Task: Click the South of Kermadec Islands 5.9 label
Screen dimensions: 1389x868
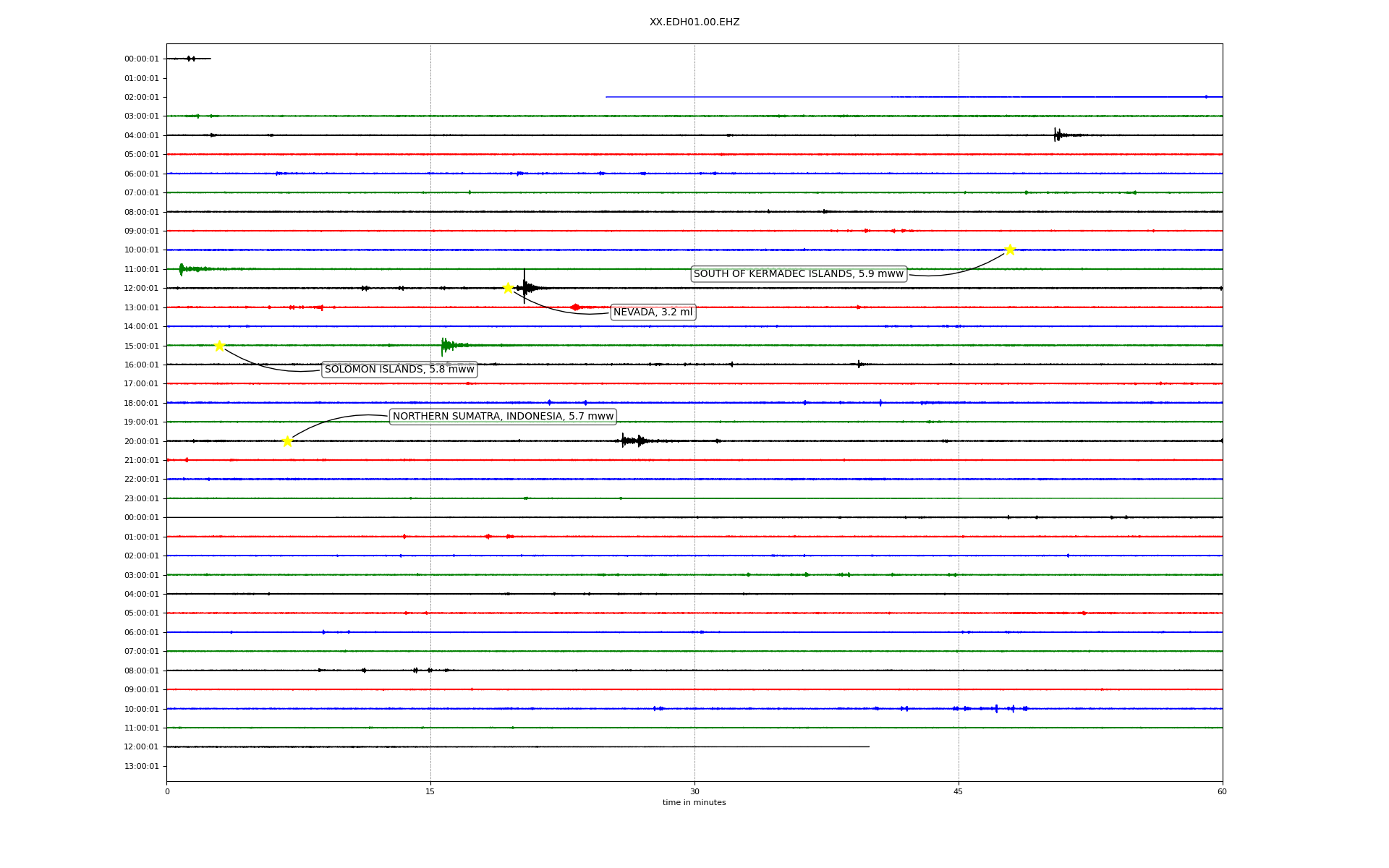Action: pyautogui.click(x=798, y=274)
